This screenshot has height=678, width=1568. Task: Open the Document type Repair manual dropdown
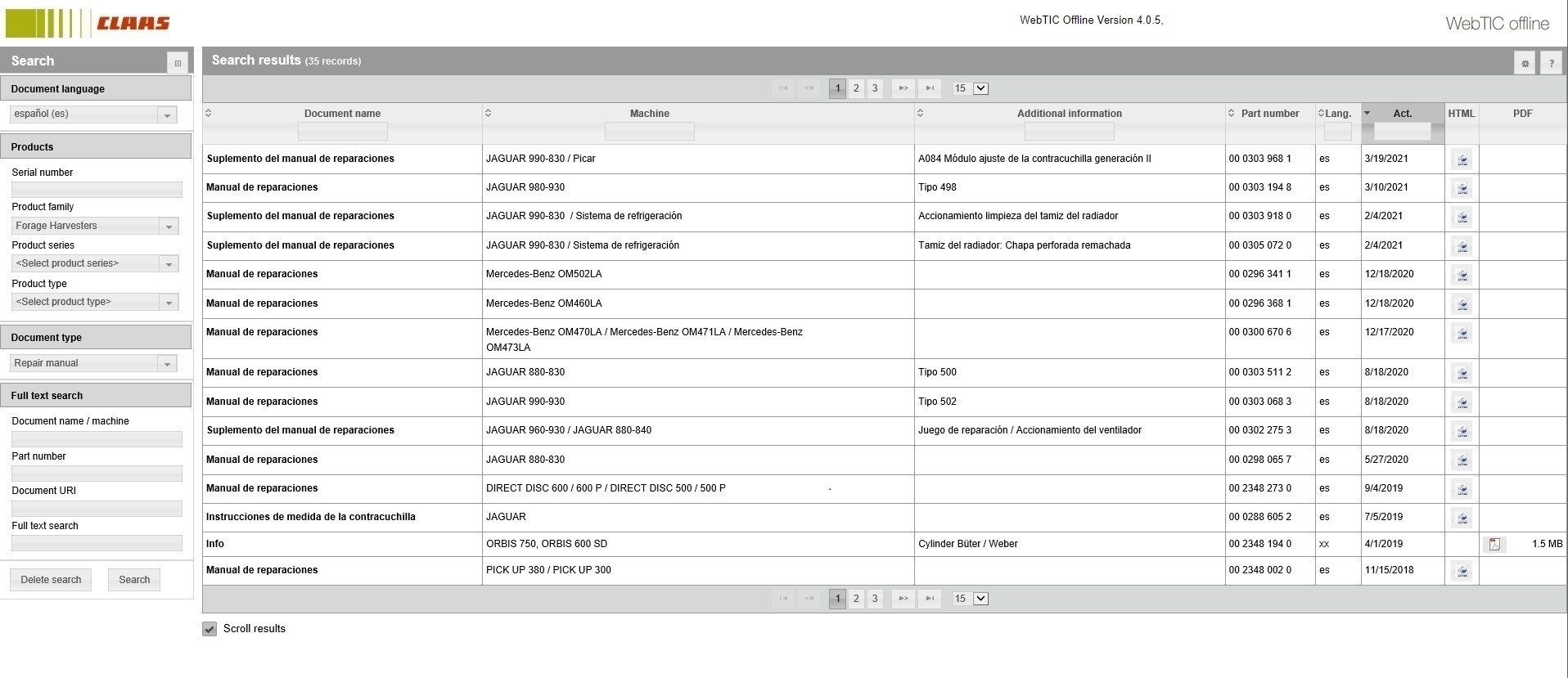click(167, 364)
